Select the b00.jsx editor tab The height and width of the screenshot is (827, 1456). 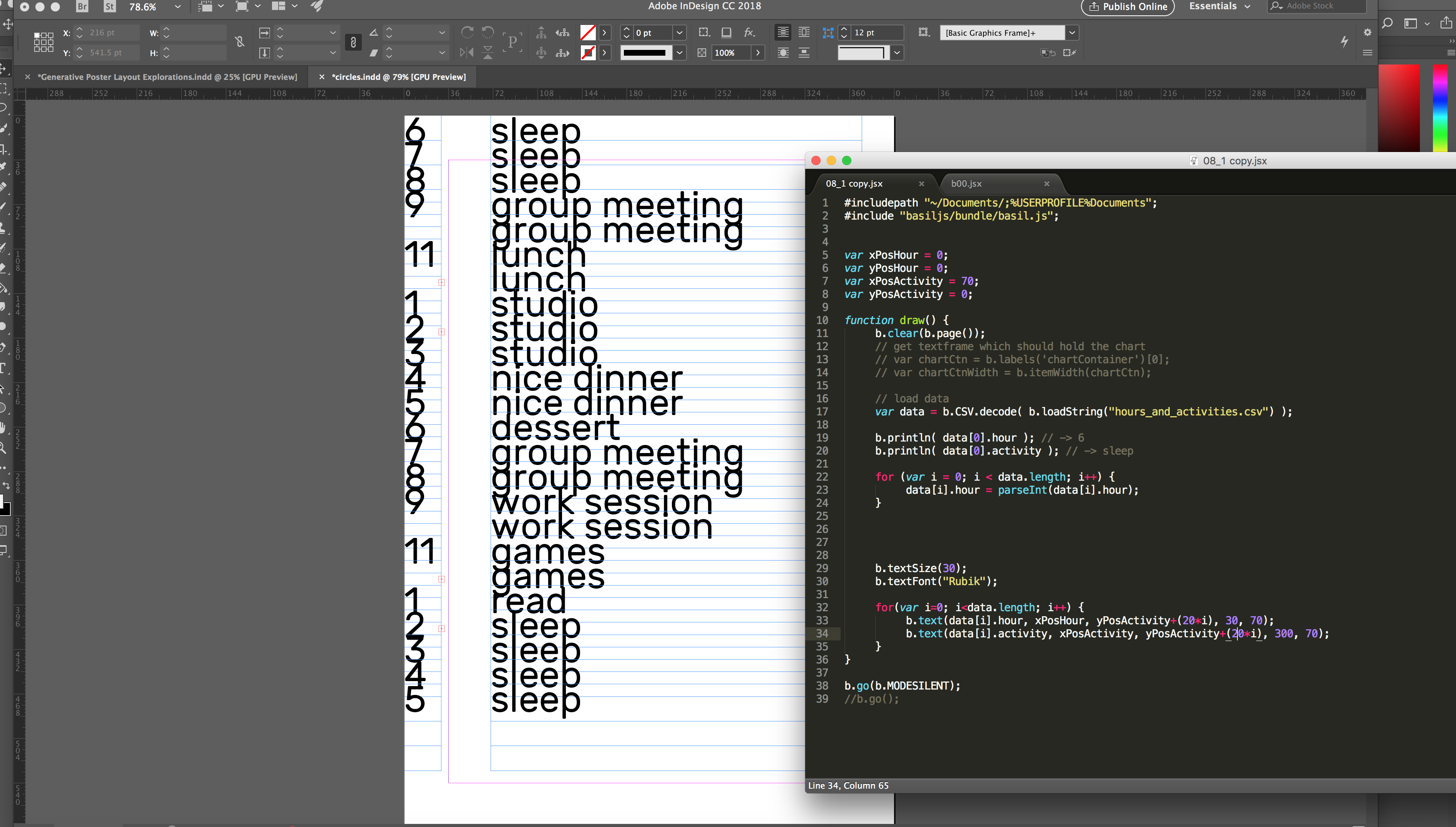966,184
